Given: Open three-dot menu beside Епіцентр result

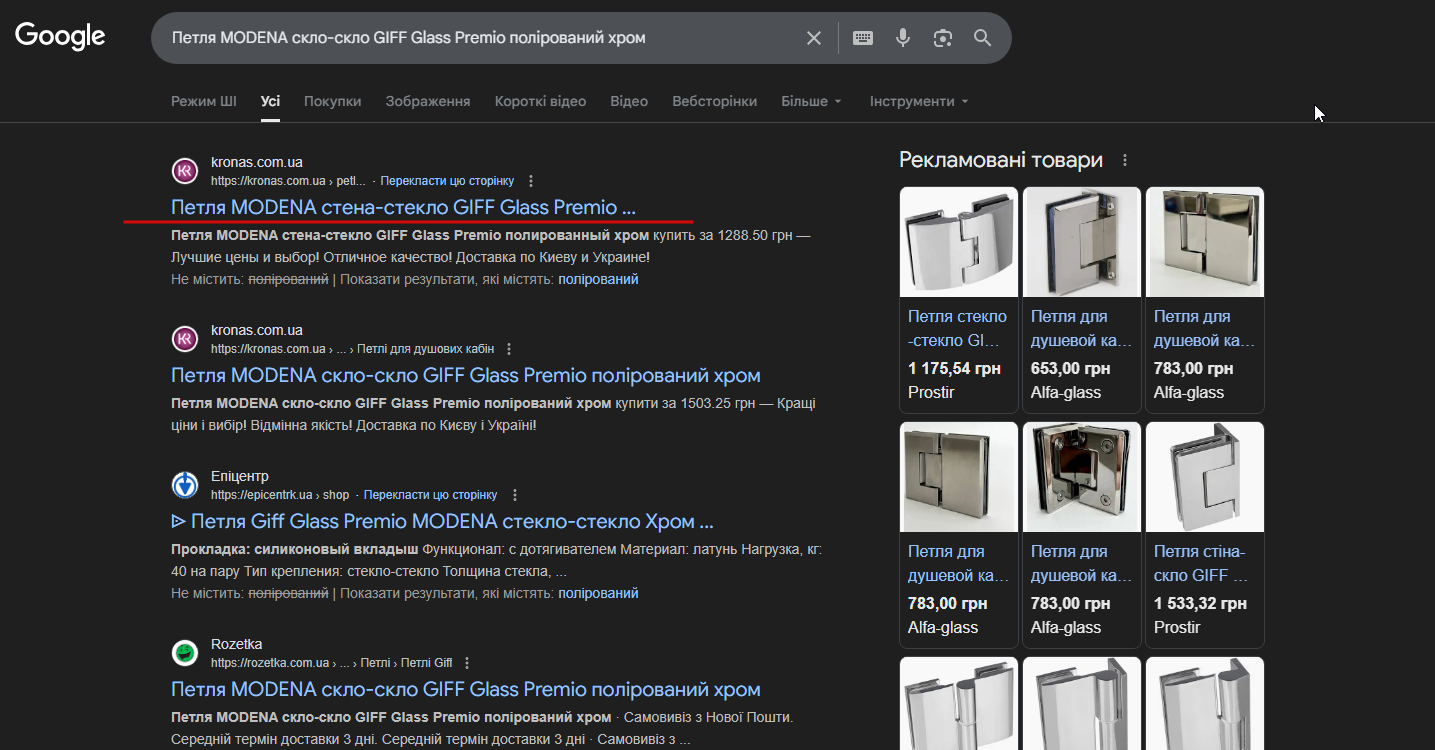Looking at the screenshot, I should (515, 495).
